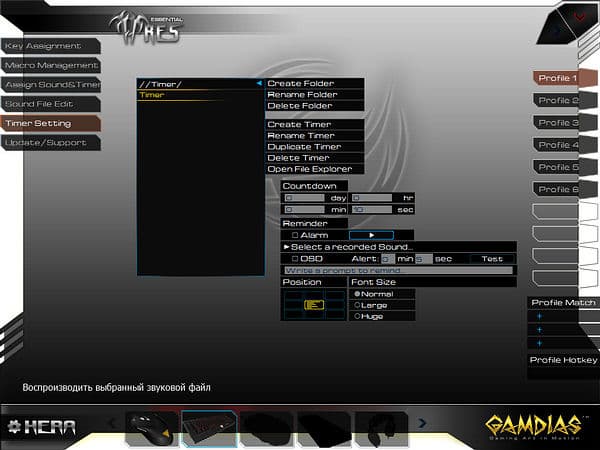Switch to Profile 6
This screenshot has width=600, height=450.
tap(565, 189)
